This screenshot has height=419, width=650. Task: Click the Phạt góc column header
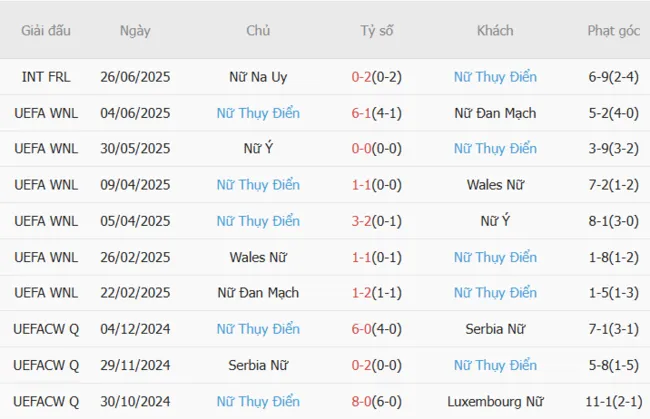613,31
